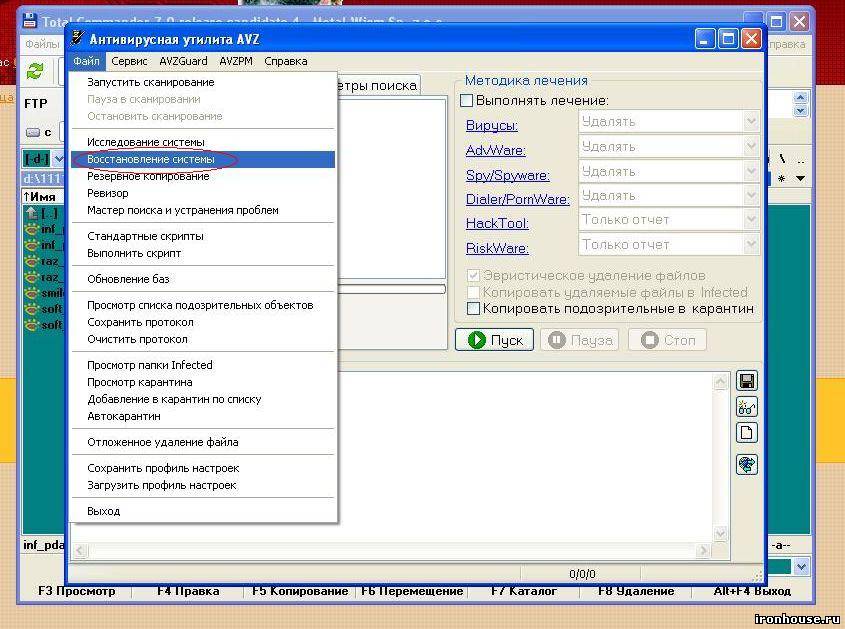Start scanning with the Пуск button
The width and height of the screenshot is (845, 629).
click(x=495, y=340)
